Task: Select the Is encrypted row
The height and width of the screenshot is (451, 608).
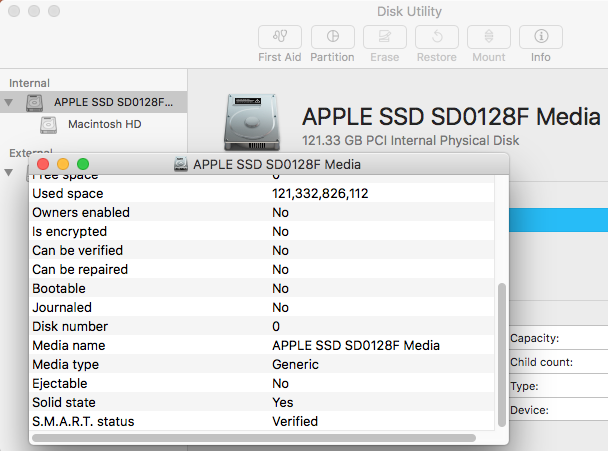Action: coord(262,231)
